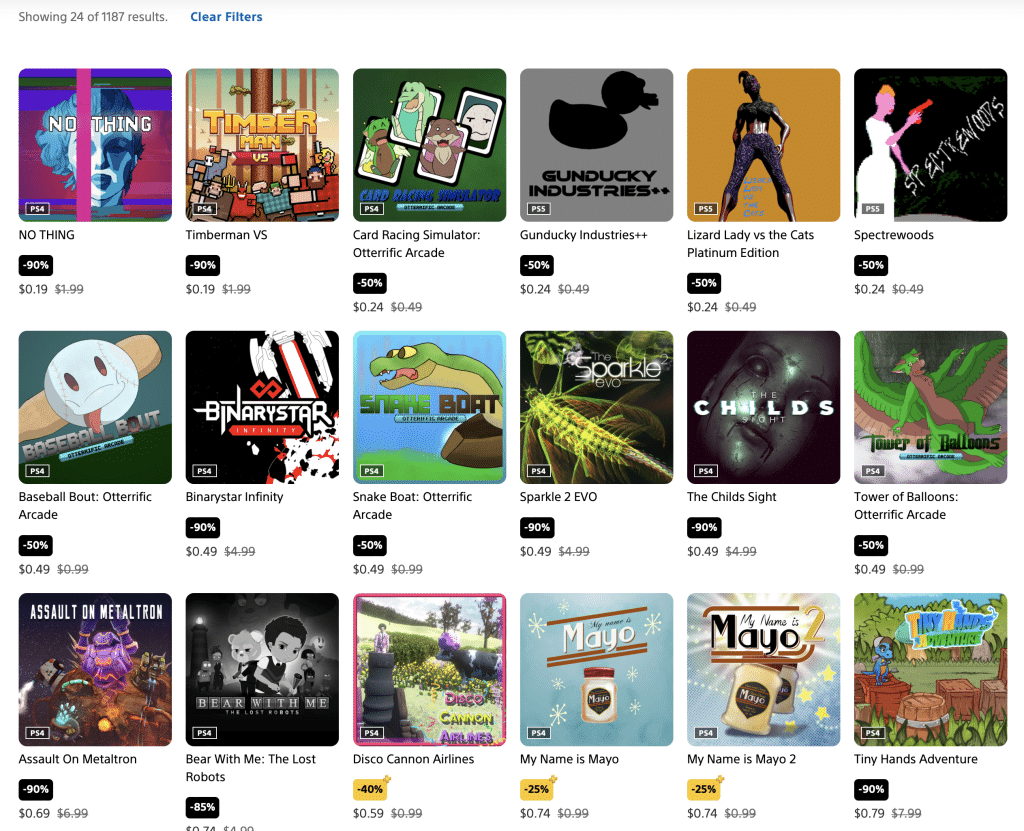1024x831 pixels.
Task: Select the Snake Boat: Otterrific Arcade thumbnail
Action: click(429, 407)
